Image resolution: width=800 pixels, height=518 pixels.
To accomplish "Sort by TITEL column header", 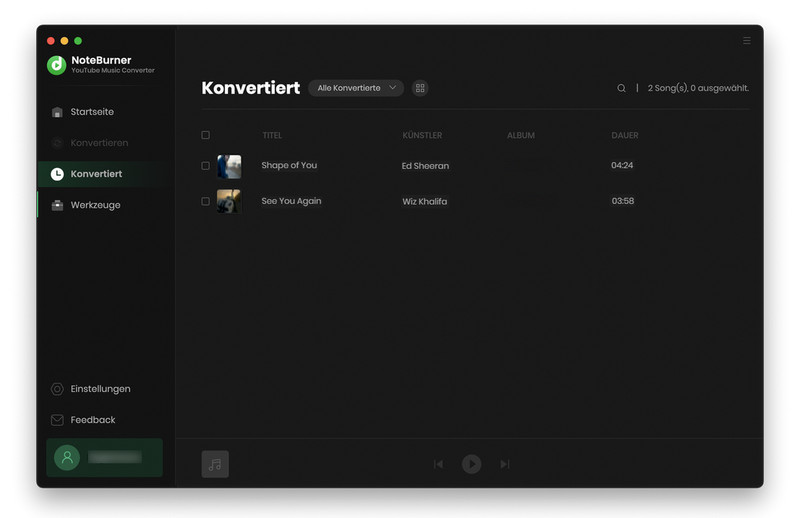I will pos(272,135).
